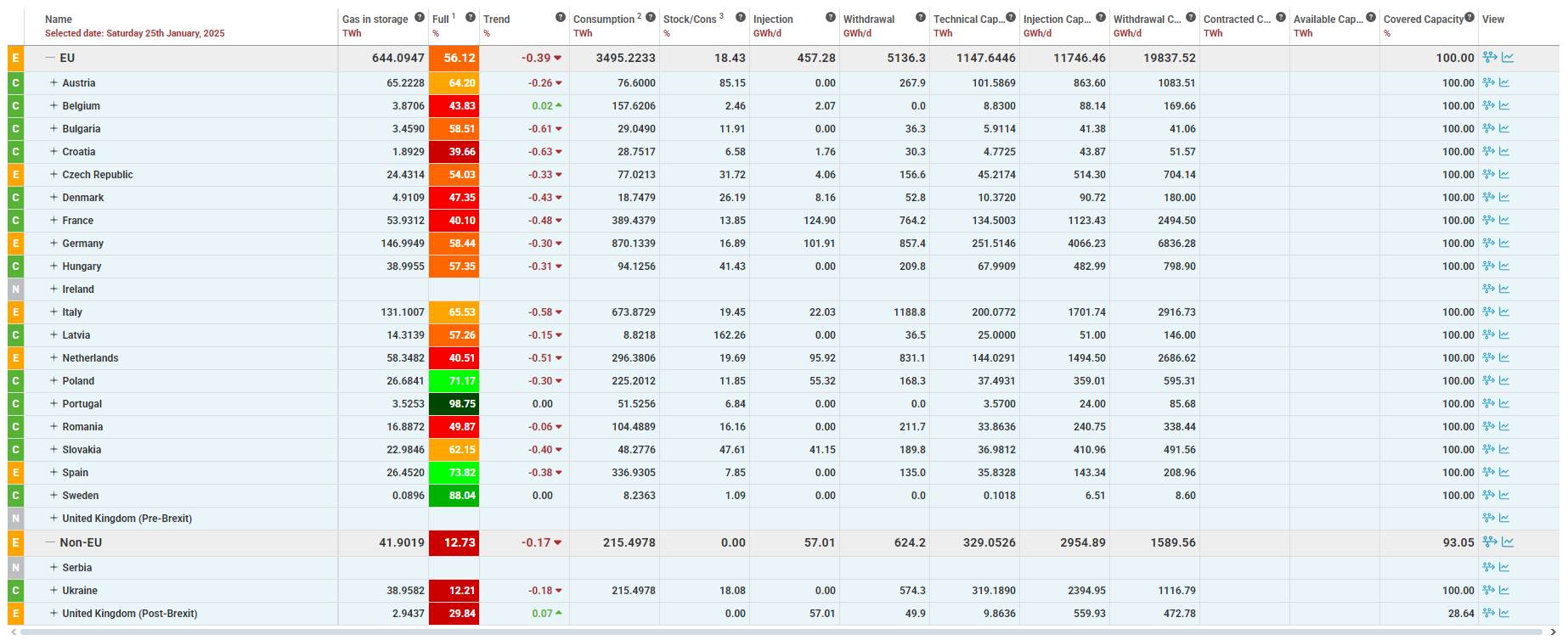Open the Withdrawal GWh/d column help icon

921,17
